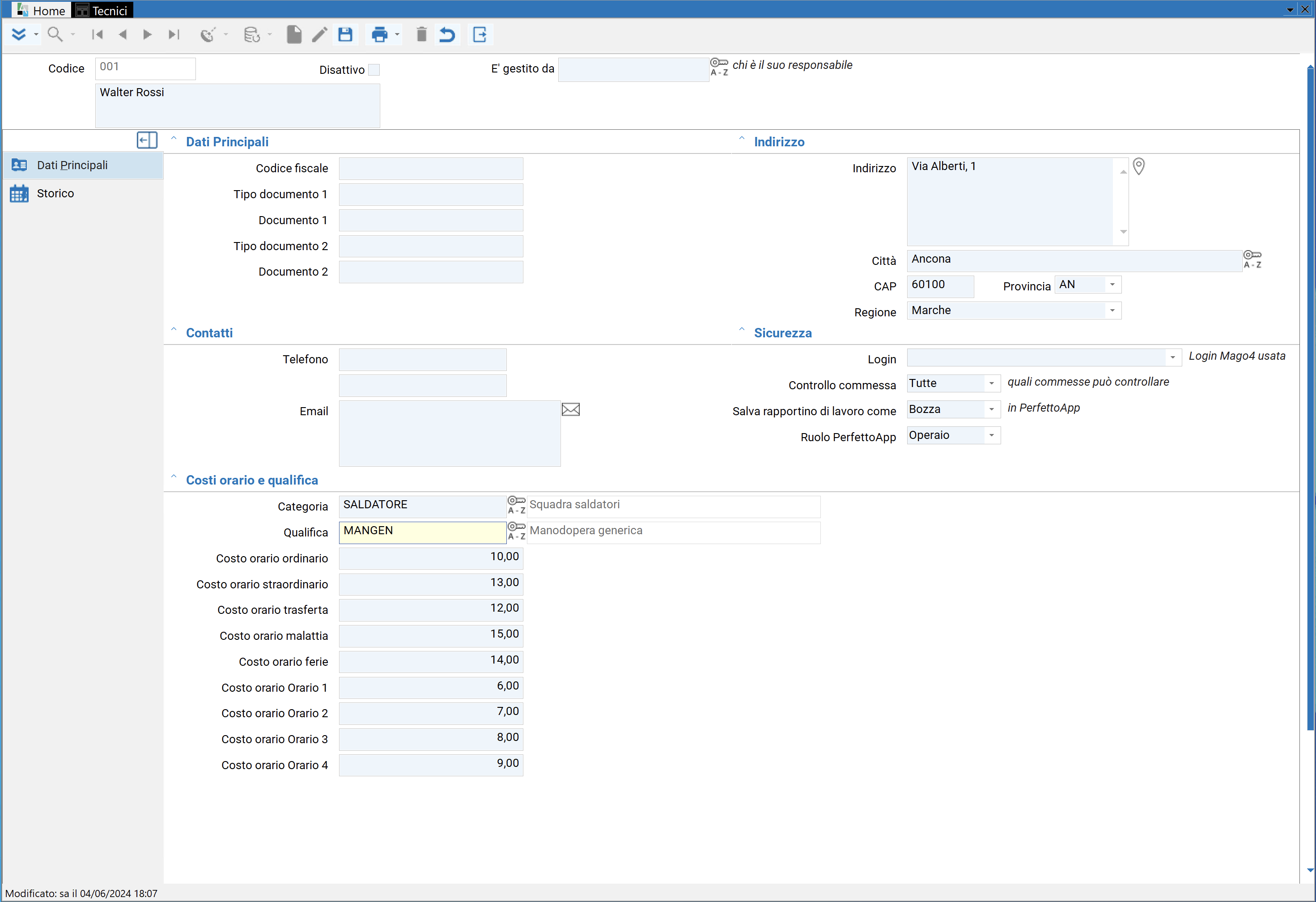Go to next record arrow
The width and height of the screenshot is (1316, 902).
click(x=147, y=34)
